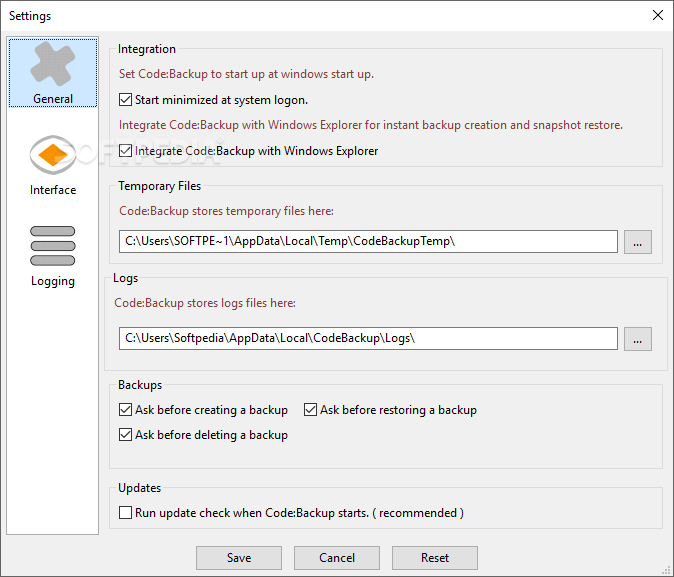The width and height of the screenshot is (674, 577).
Task: Click 'Code:Backup stores logs files here:' text
Action: 205,303
